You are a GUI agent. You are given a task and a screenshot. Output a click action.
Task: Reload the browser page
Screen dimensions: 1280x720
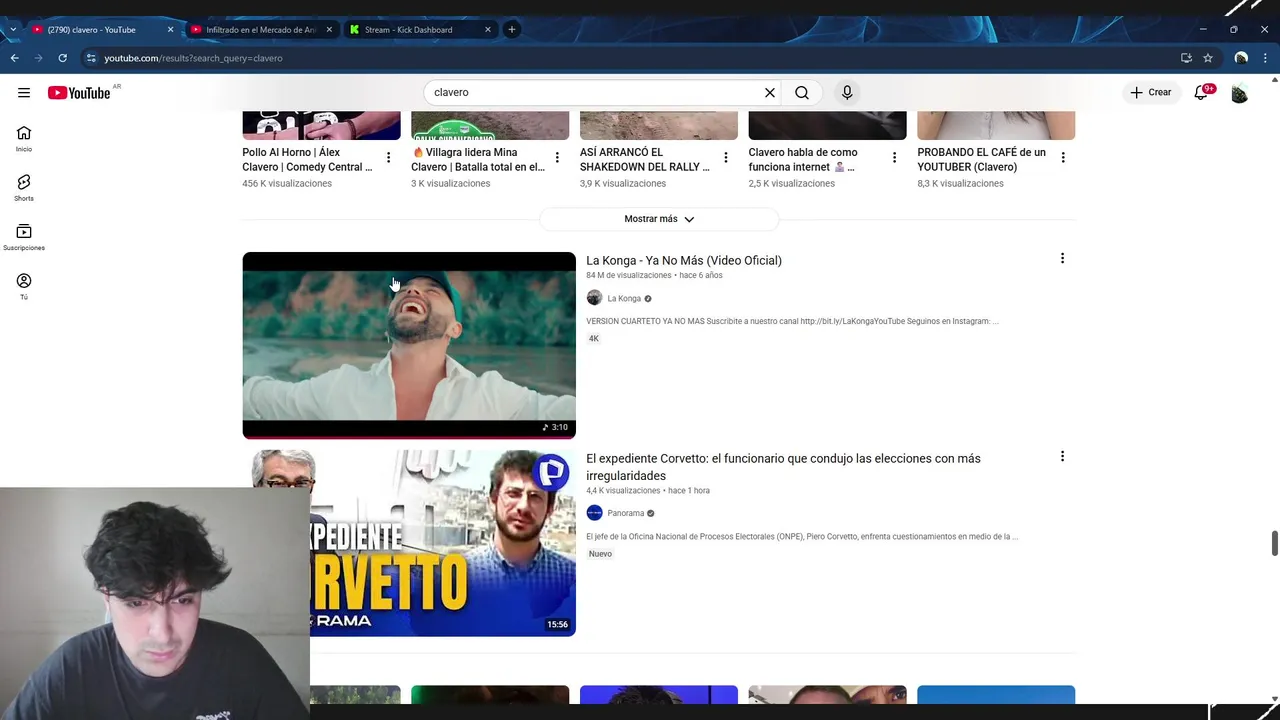(x=62, y=58)
